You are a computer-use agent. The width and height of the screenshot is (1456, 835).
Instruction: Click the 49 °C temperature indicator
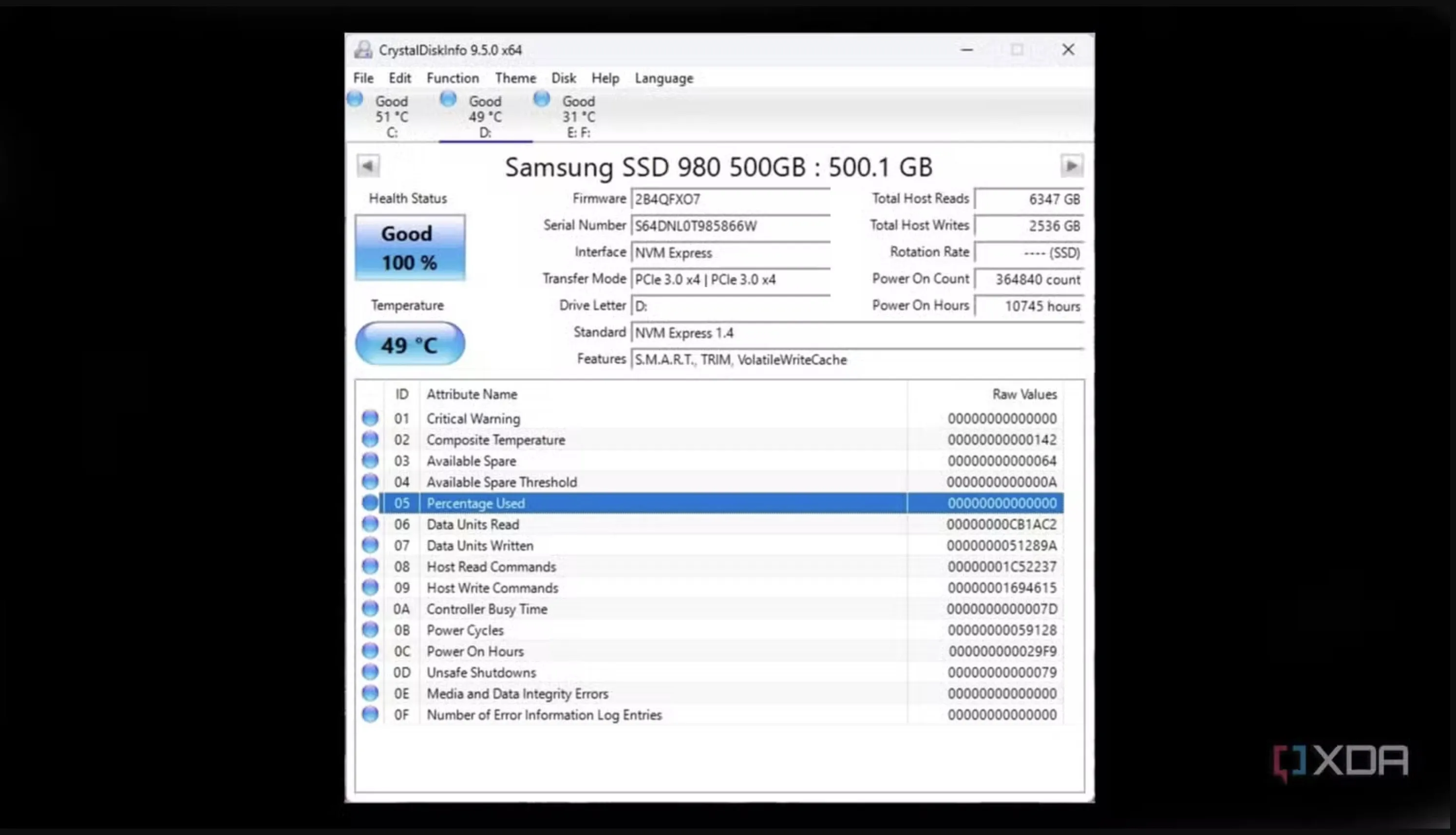[410, 343]
